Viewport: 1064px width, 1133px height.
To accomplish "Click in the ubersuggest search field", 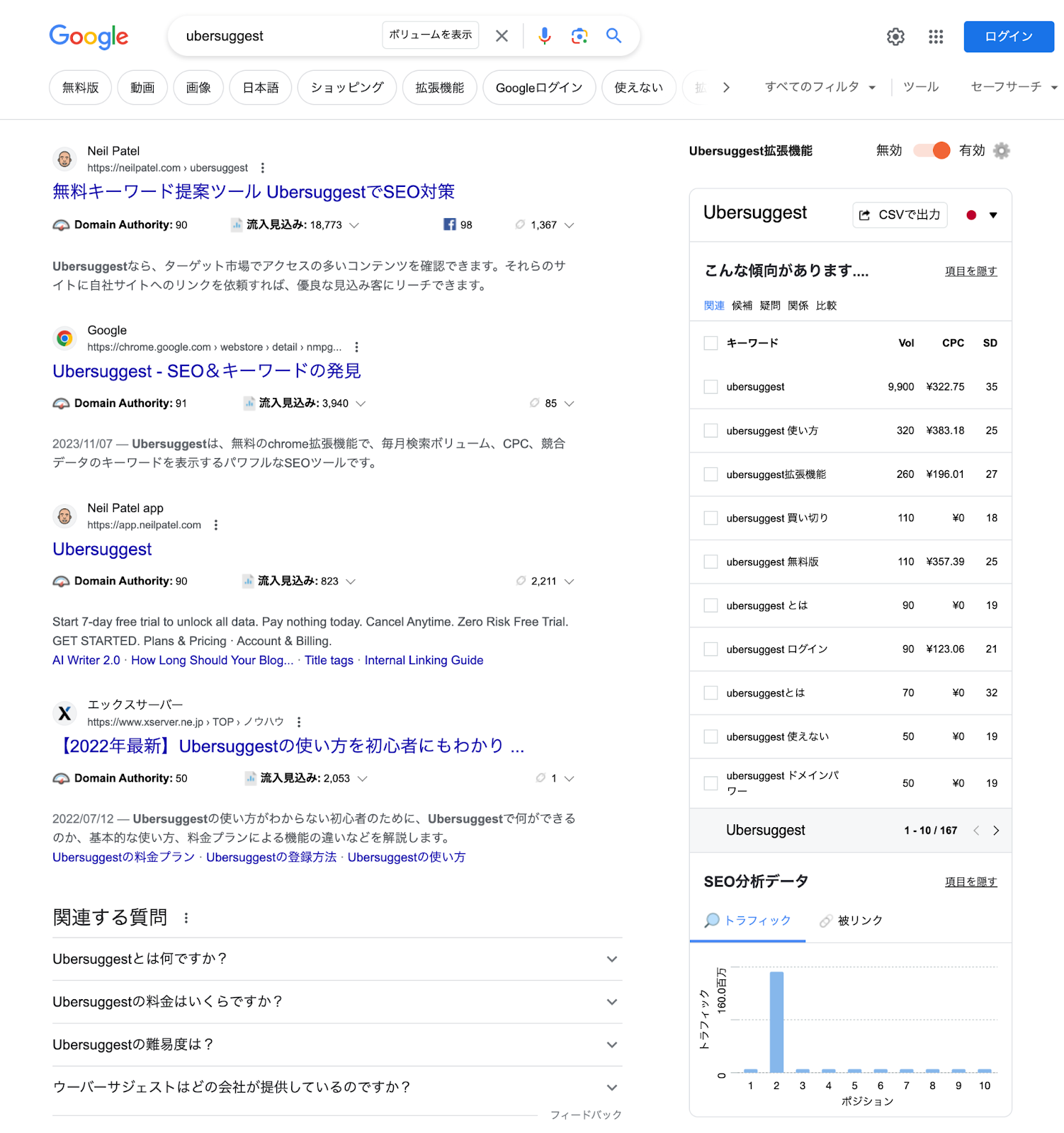I will point(280,36).
